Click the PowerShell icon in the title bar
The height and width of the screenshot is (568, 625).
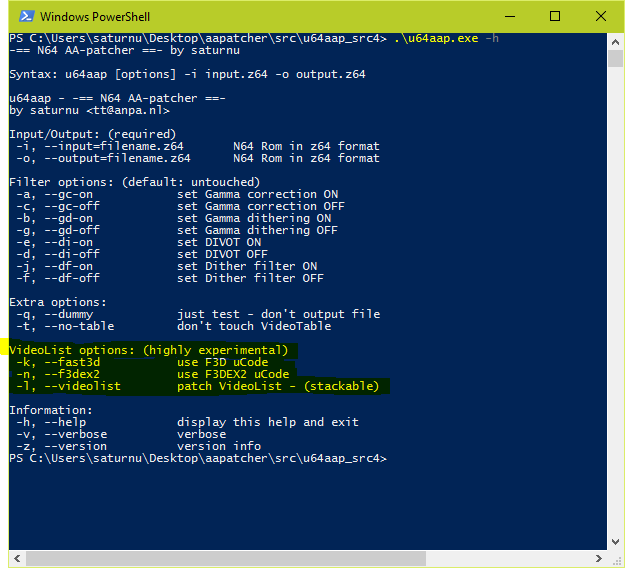pyautogui.click(x=26, y=16)
